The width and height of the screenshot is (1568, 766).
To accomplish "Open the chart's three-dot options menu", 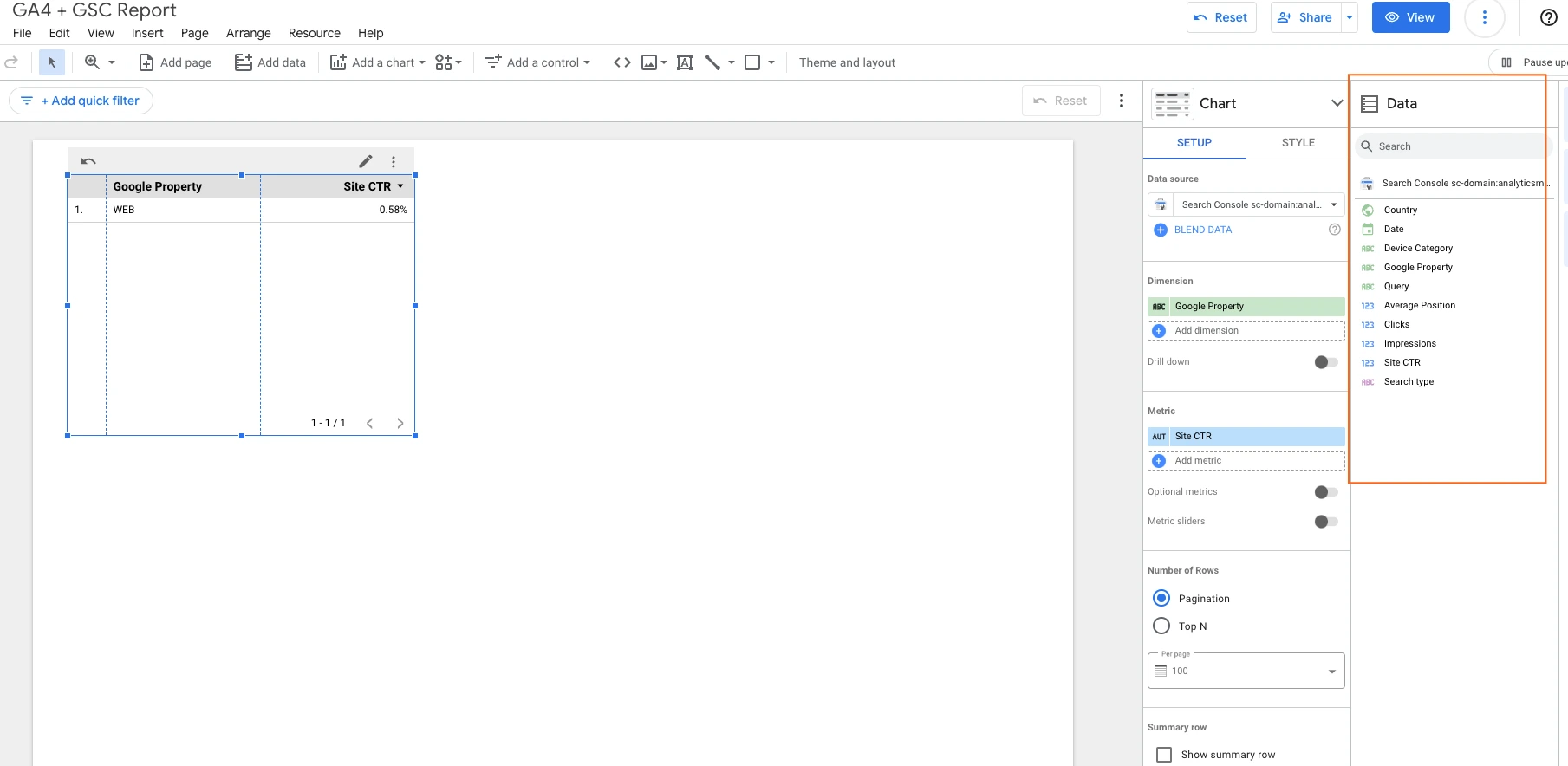I will click(x=394, y=162).
